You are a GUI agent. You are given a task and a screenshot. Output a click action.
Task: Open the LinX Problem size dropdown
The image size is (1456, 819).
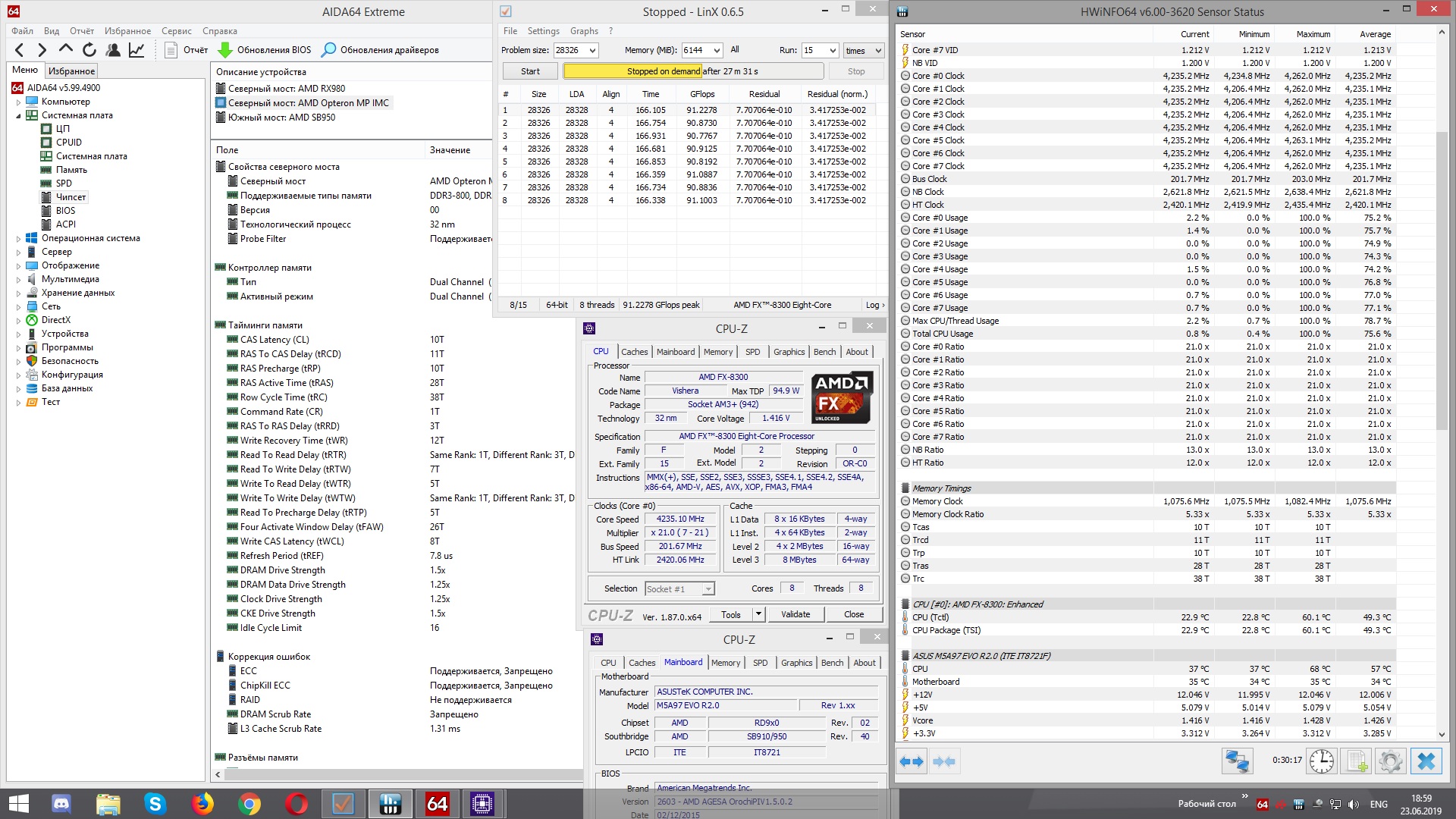tap(592, 50)
